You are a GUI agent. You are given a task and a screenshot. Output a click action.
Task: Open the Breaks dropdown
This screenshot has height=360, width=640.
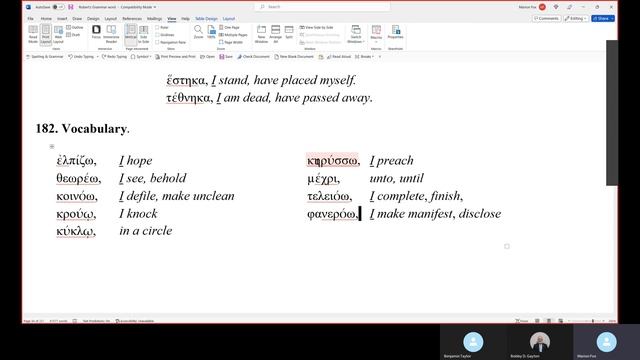pyautogui.click(x=364, y=57)
